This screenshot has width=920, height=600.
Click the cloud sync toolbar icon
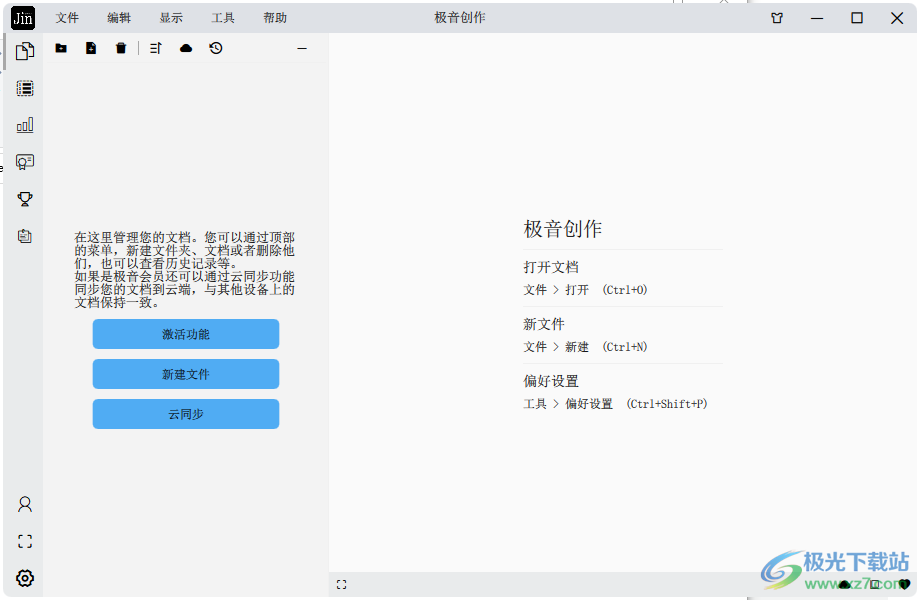(186, 48)
